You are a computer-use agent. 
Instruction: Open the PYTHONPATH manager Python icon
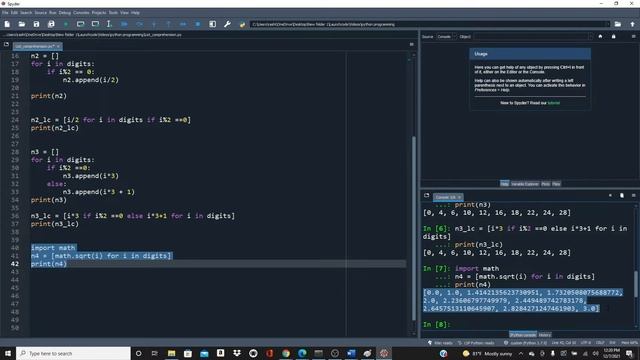242,24
